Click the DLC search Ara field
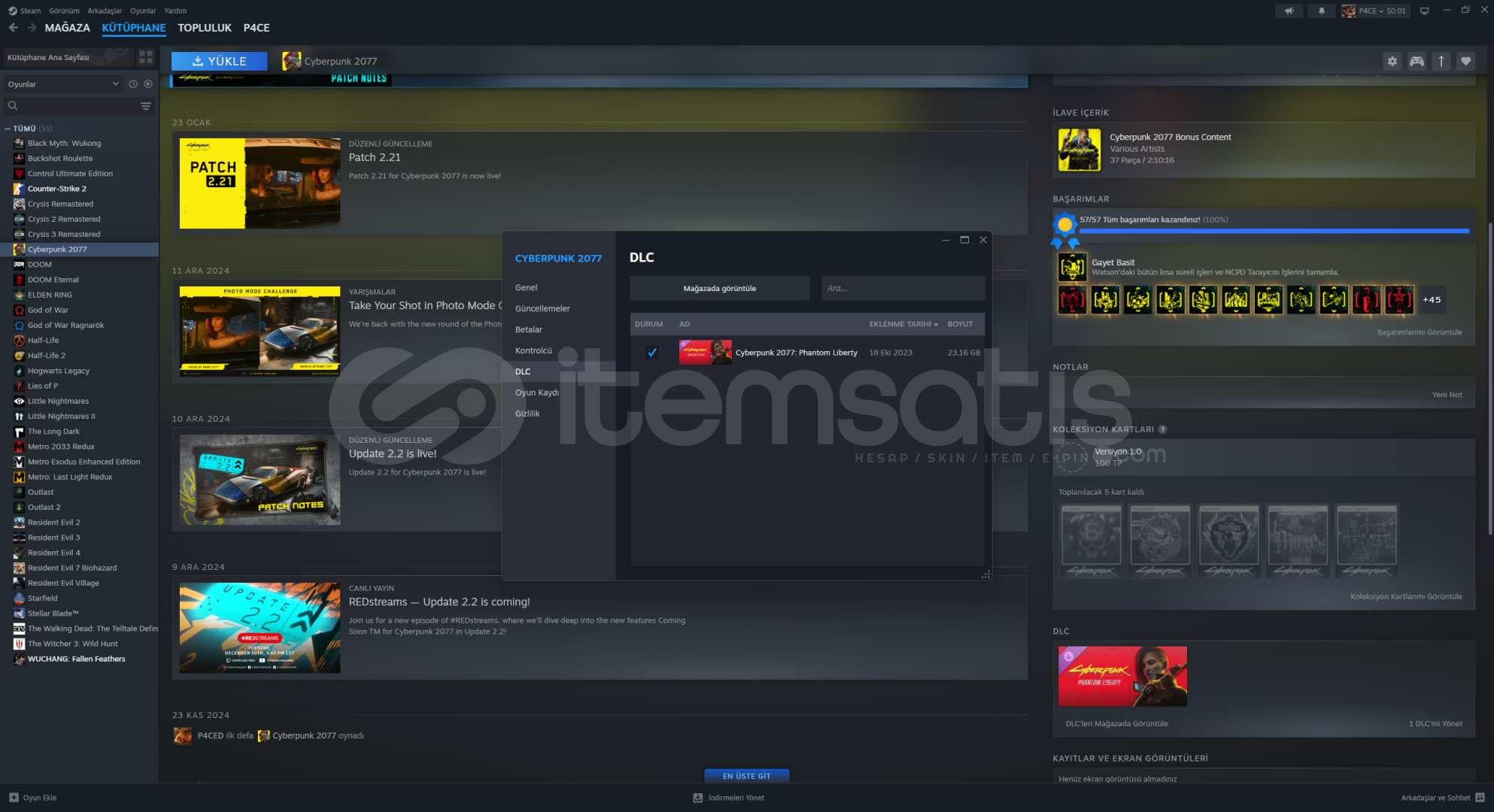 click(903, 288)
